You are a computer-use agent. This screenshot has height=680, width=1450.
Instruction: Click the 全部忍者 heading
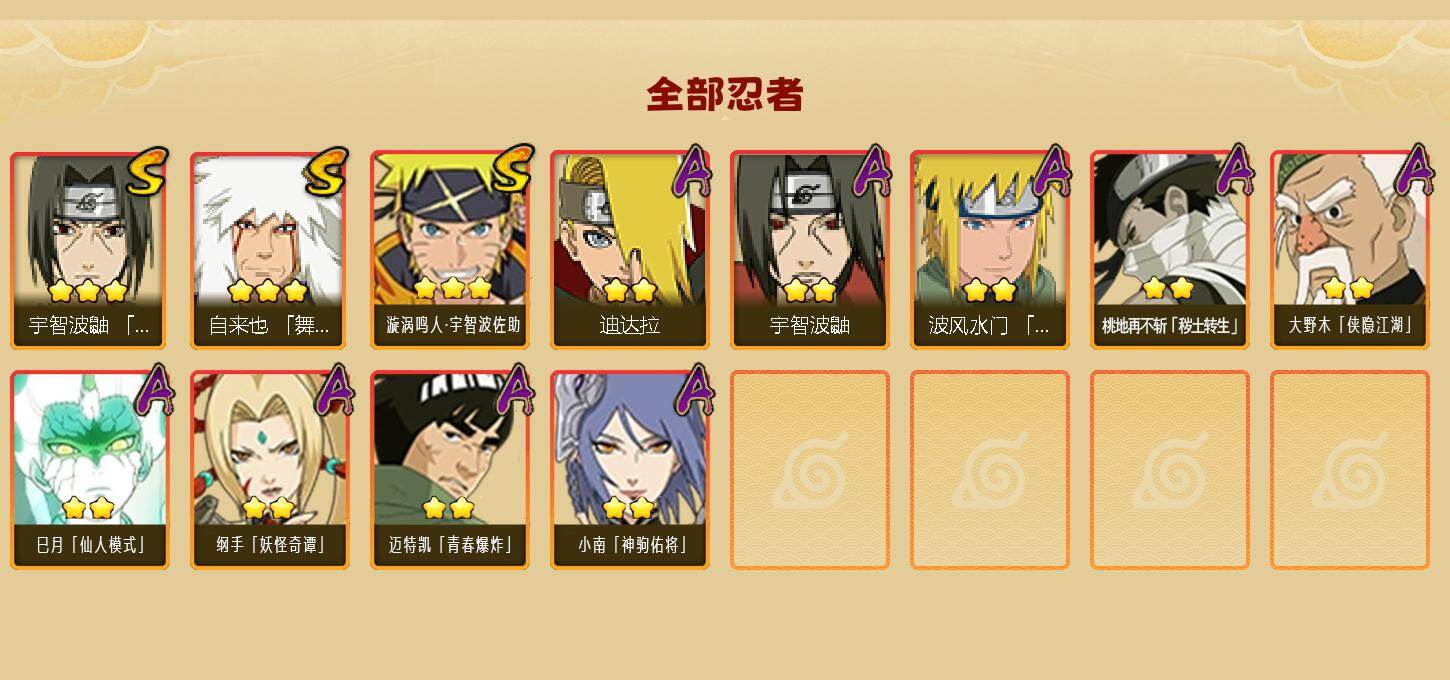pyautogui.click(x=725, y=95)
